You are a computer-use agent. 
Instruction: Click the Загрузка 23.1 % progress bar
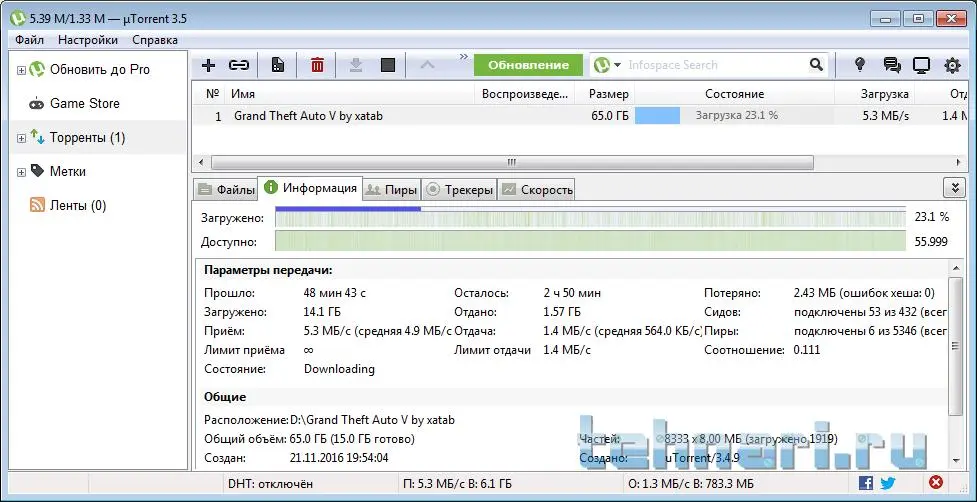pyautogui.click(x=734, y=116)
